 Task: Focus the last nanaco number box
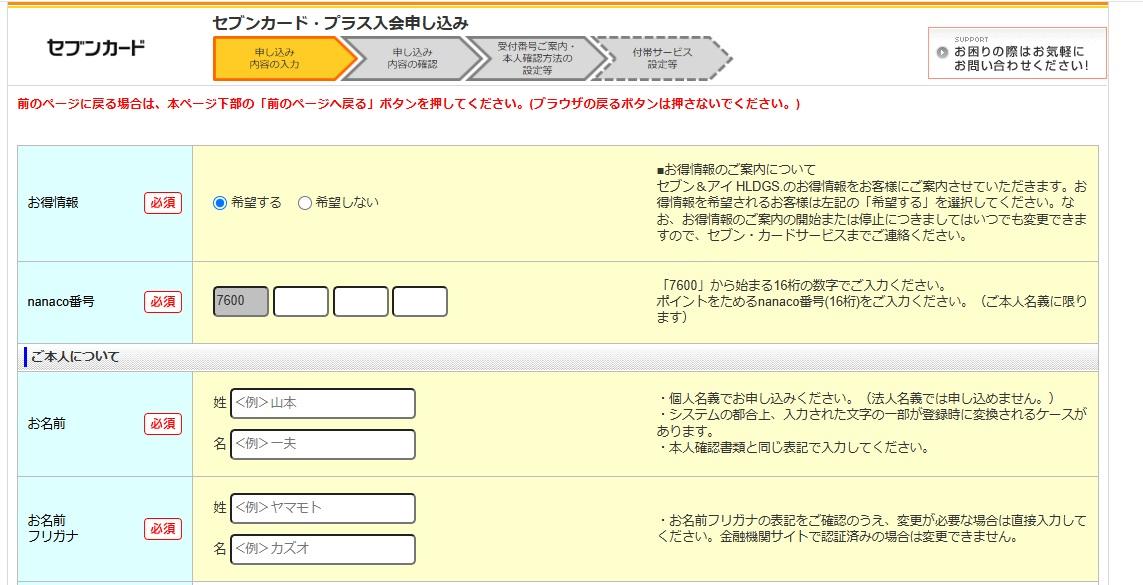coord(420,301)
